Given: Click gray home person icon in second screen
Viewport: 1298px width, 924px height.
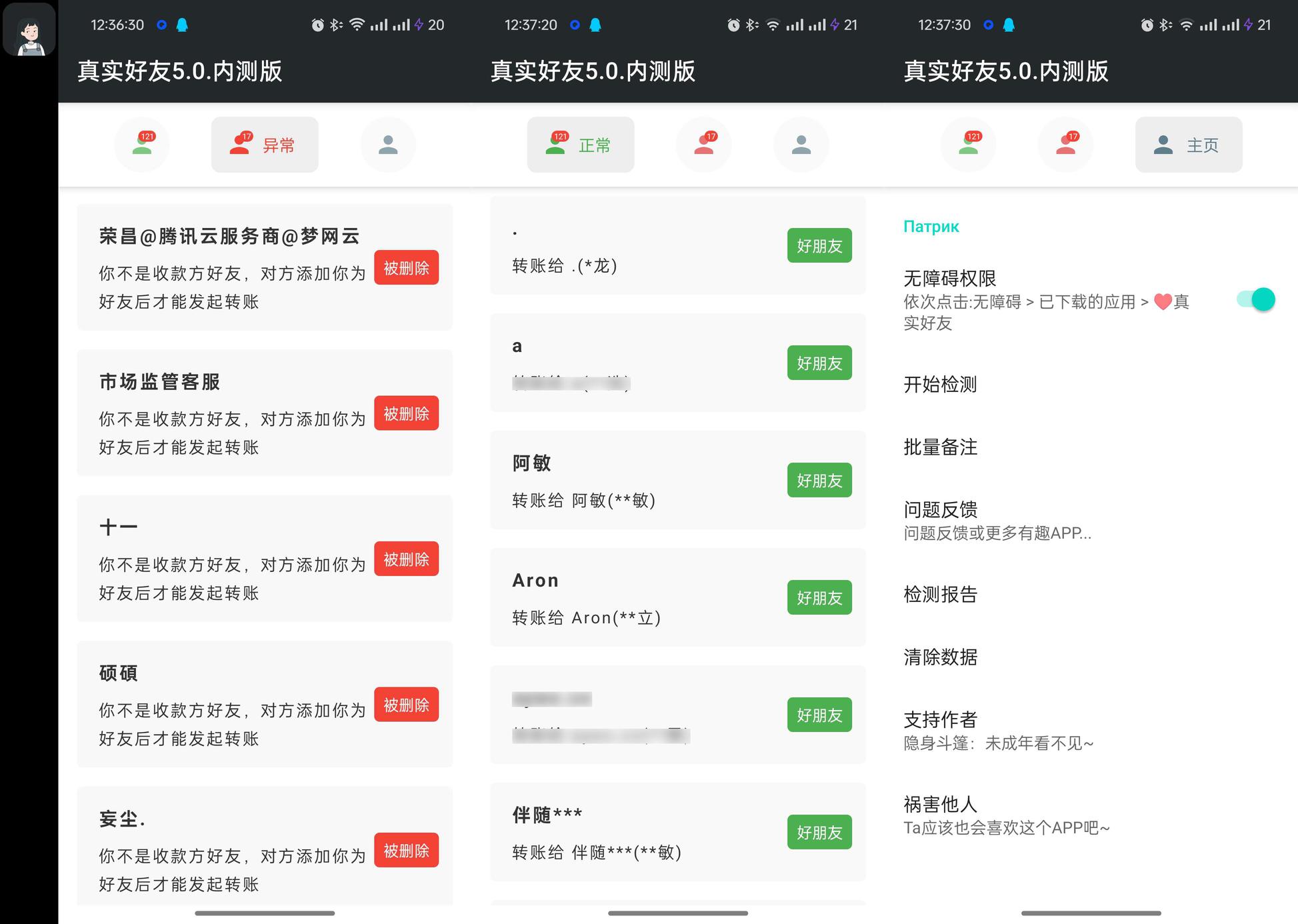Looking at the screenshot, I should point(801,145).
